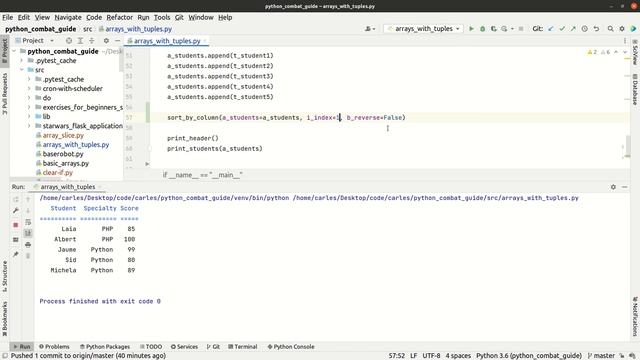Open array_slice.py in project tree
Image resolution: width=640 pixels, height=360 pixels.
63,135
